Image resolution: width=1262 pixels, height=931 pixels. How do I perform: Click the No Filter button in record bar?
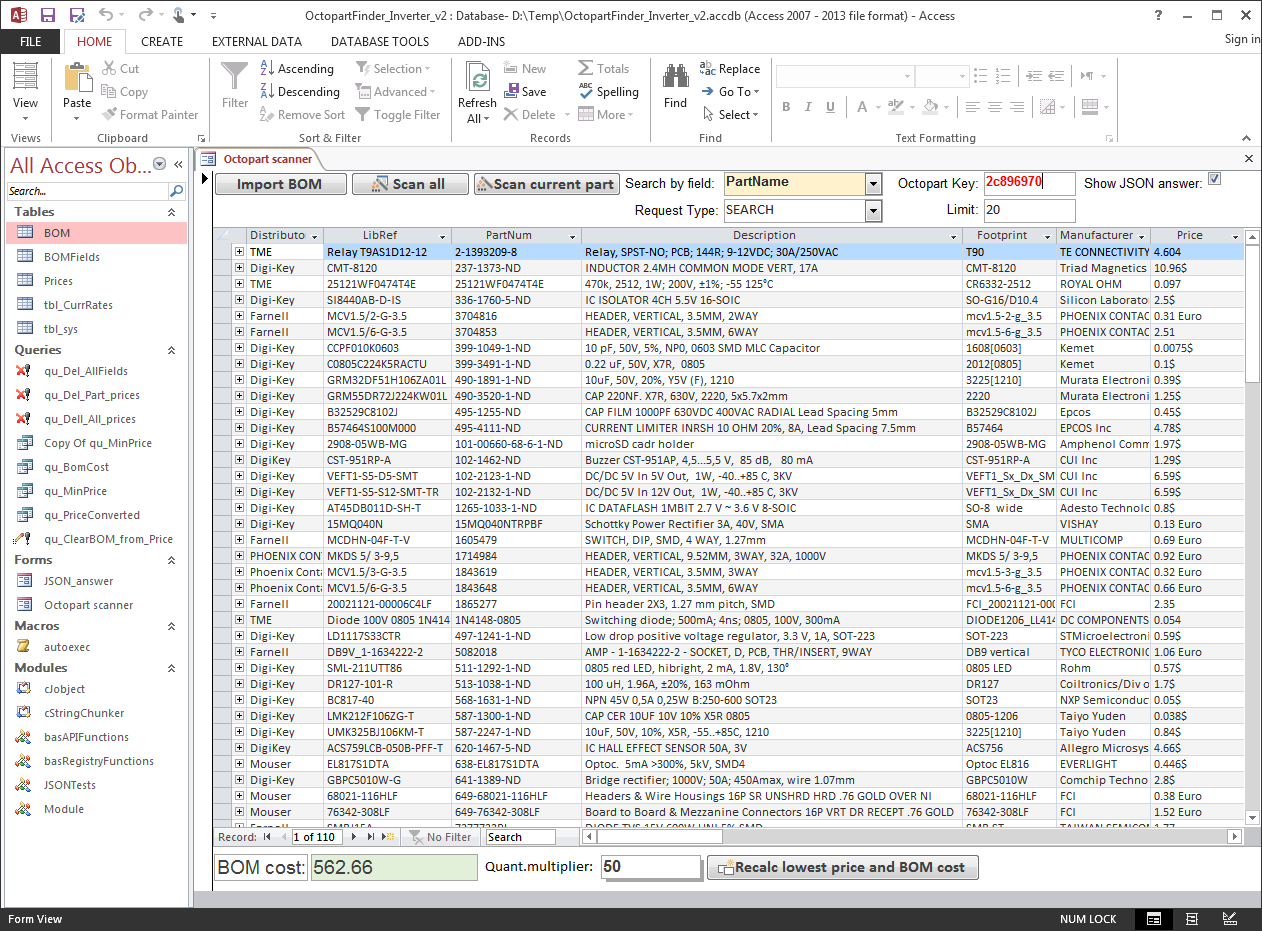pos(441,837)
